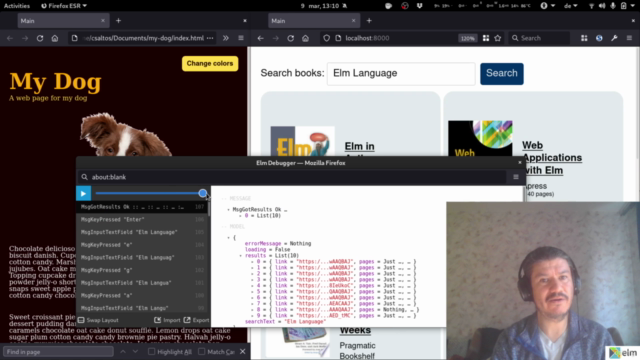Click the grid icon beside bookmark star

[x=486, y=38]
